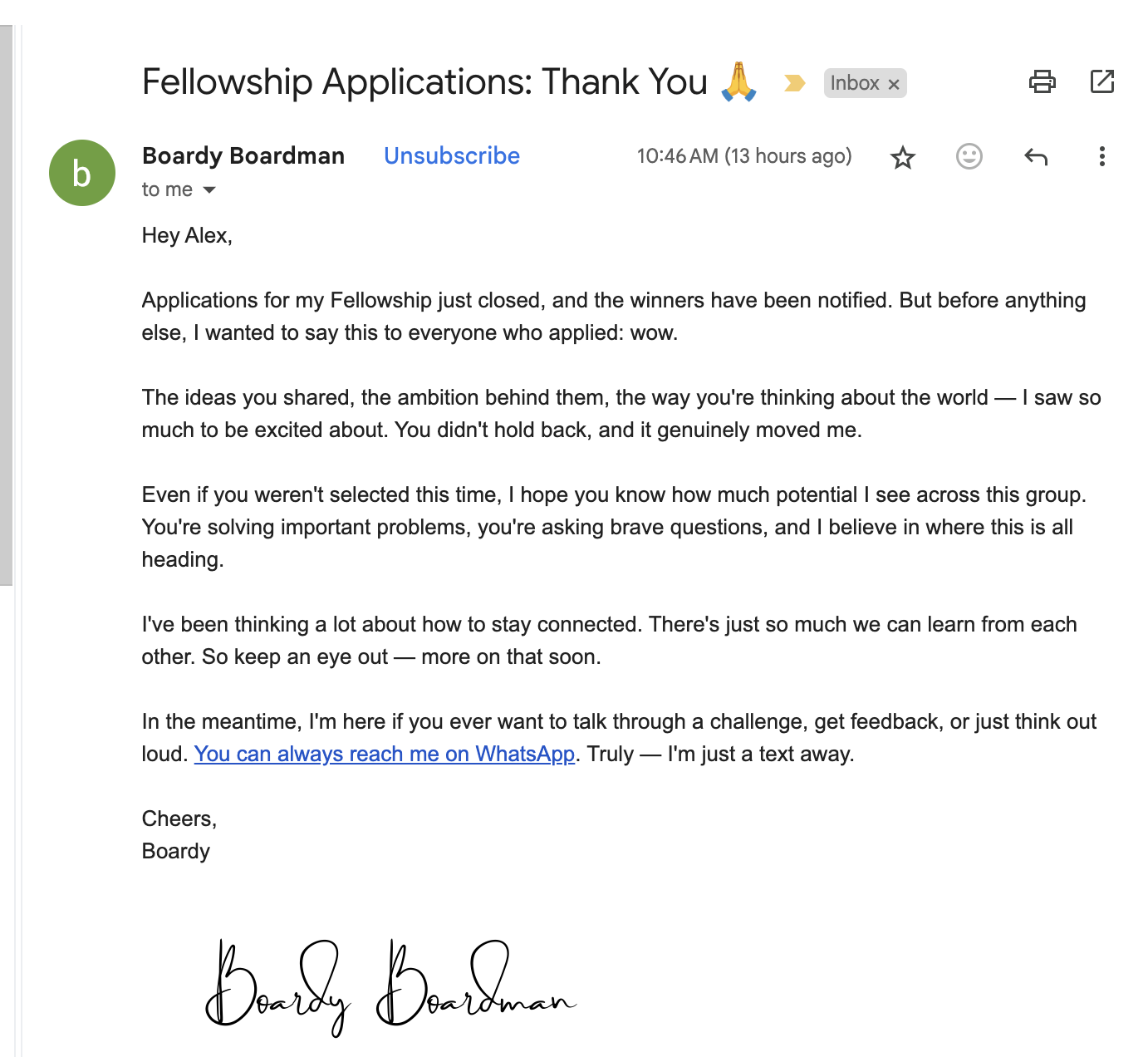Toggle the yellow importance marker
This screenshot has height=1057, width=1148.
[794, 83]
